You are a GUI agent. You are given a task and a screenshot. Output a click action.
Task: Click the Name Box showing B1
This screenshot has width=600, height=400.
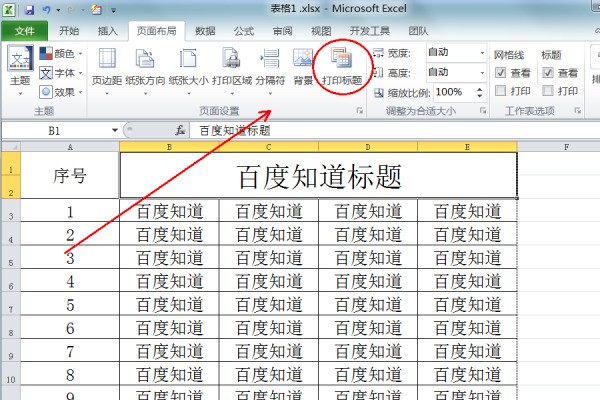pyautogui.click(x=55, y=131)
